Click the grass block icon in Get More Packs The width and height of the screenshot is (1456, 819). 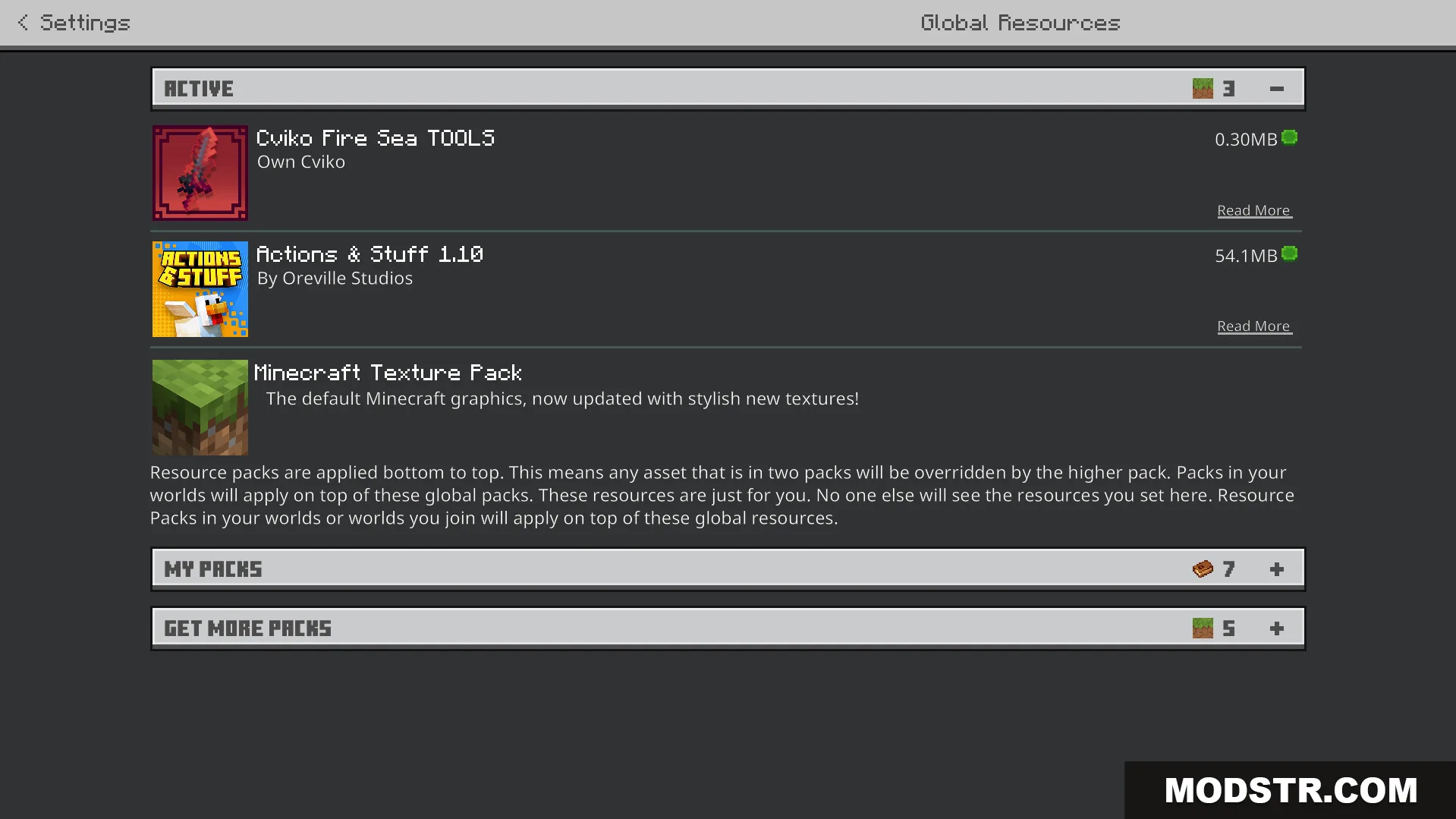click(x=1203, y=628)
